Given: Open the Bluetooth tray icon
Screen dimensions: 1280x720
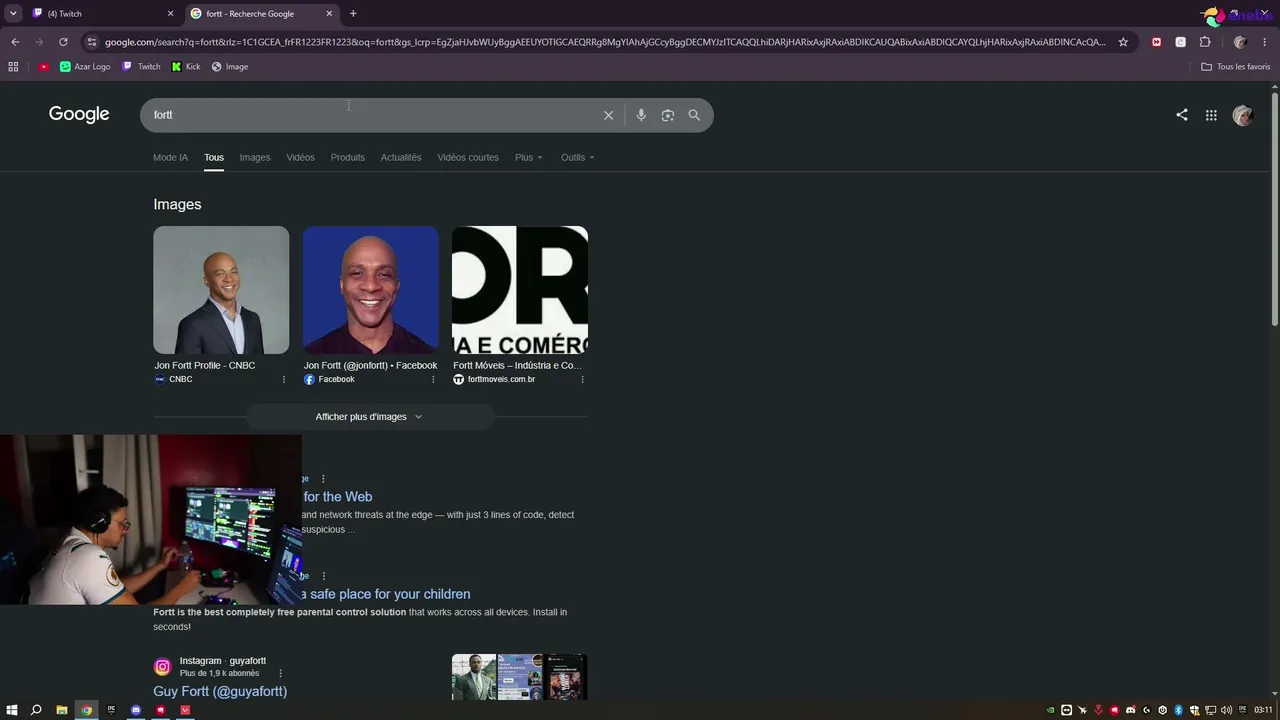Looking at the screenshot, I should [1179, 710].
